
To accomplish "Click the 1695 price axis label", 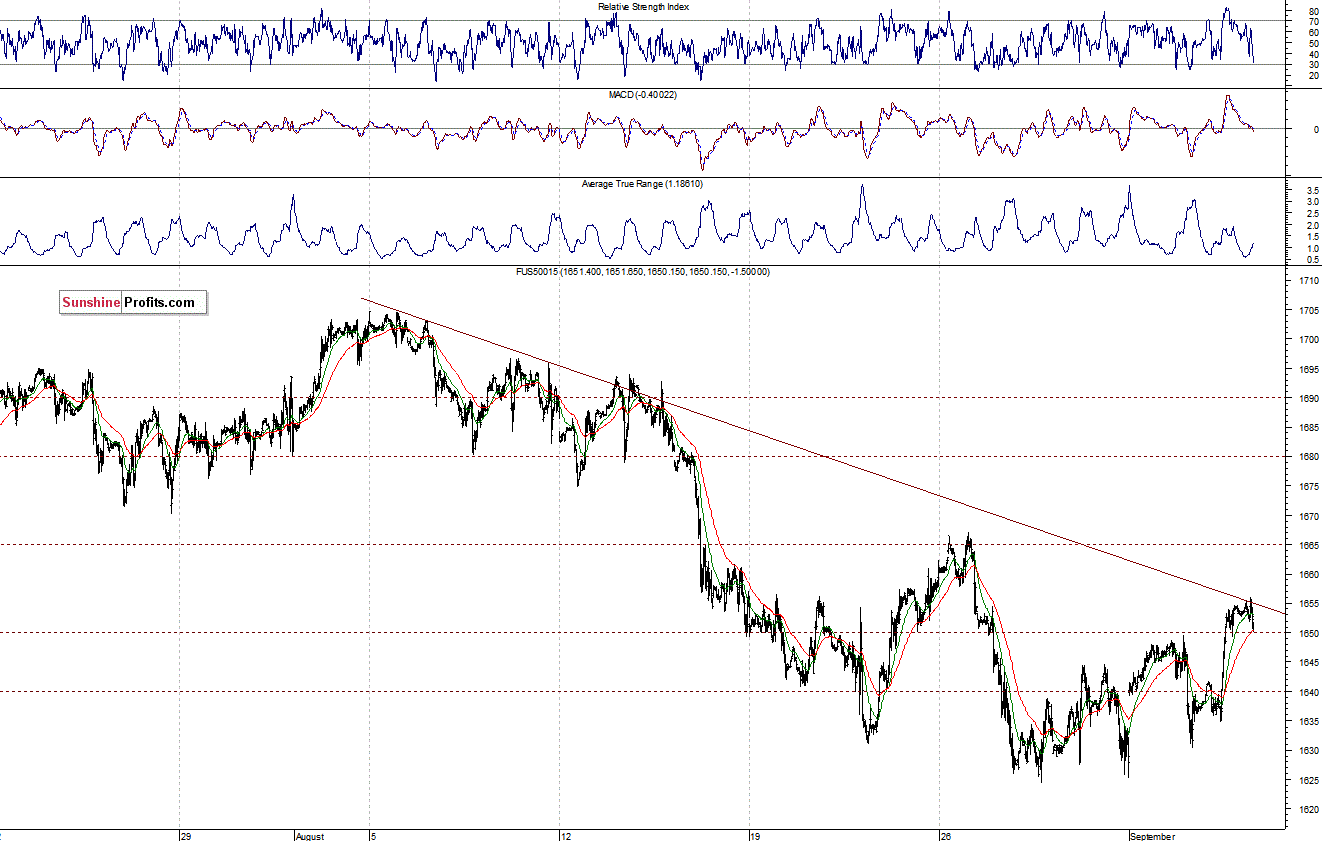I will point(1309,369).
